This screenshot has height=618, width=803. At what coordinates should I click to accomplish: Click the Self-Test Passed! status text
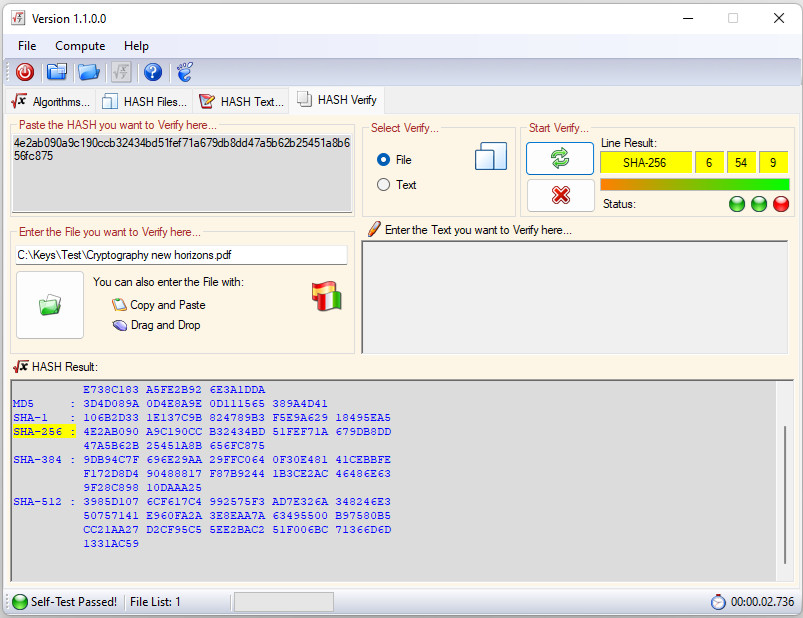(x=74, y=602)
